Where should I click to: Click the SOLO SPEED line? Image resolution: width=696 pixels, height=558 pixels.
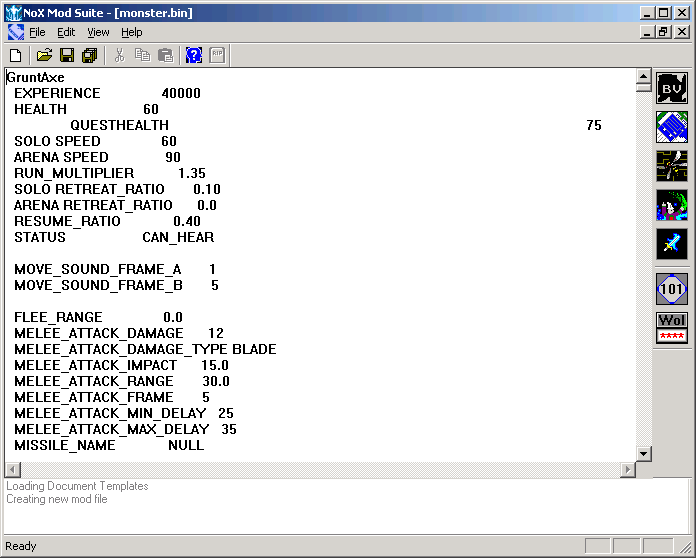coord(95,141)
